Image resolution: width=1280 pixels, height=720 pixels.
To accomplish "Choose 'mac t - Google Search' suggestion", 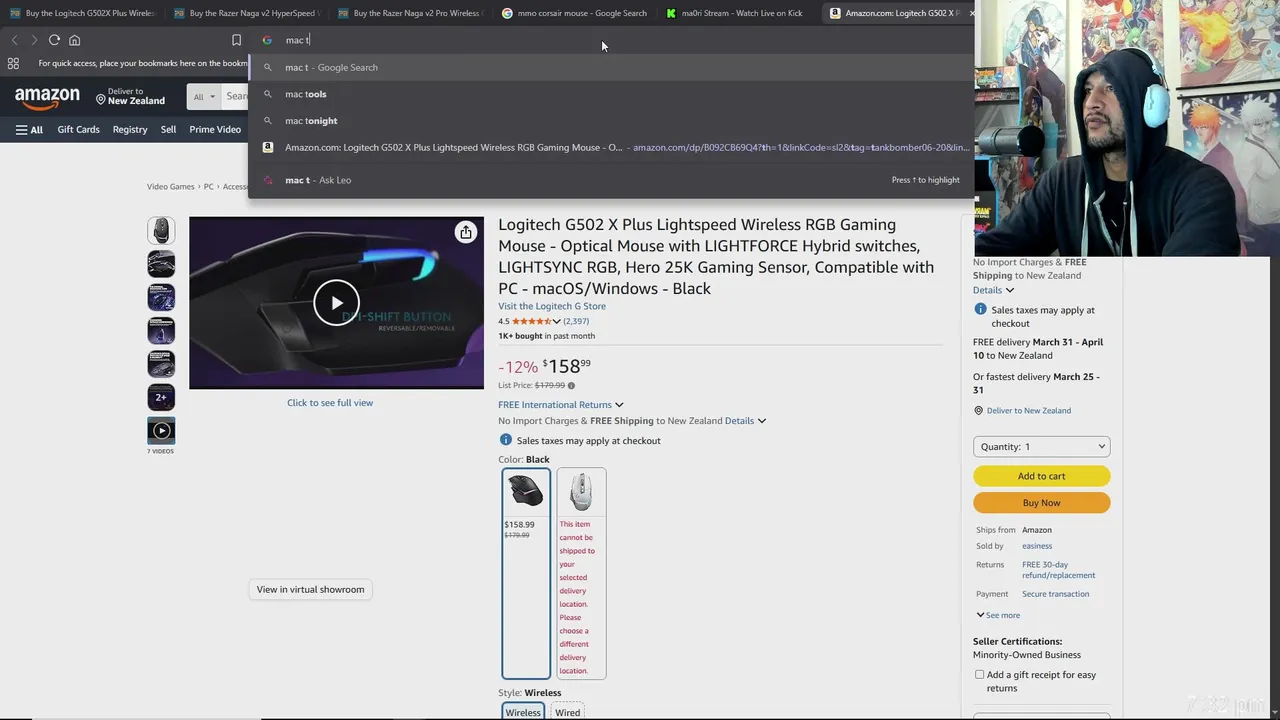I will 611,67.
